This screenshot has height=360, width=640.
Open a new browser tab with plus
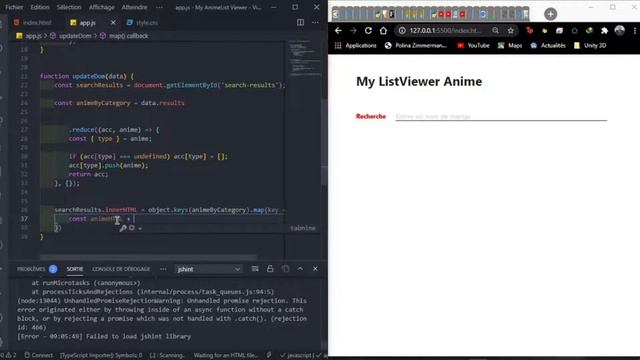pos(551,14)
